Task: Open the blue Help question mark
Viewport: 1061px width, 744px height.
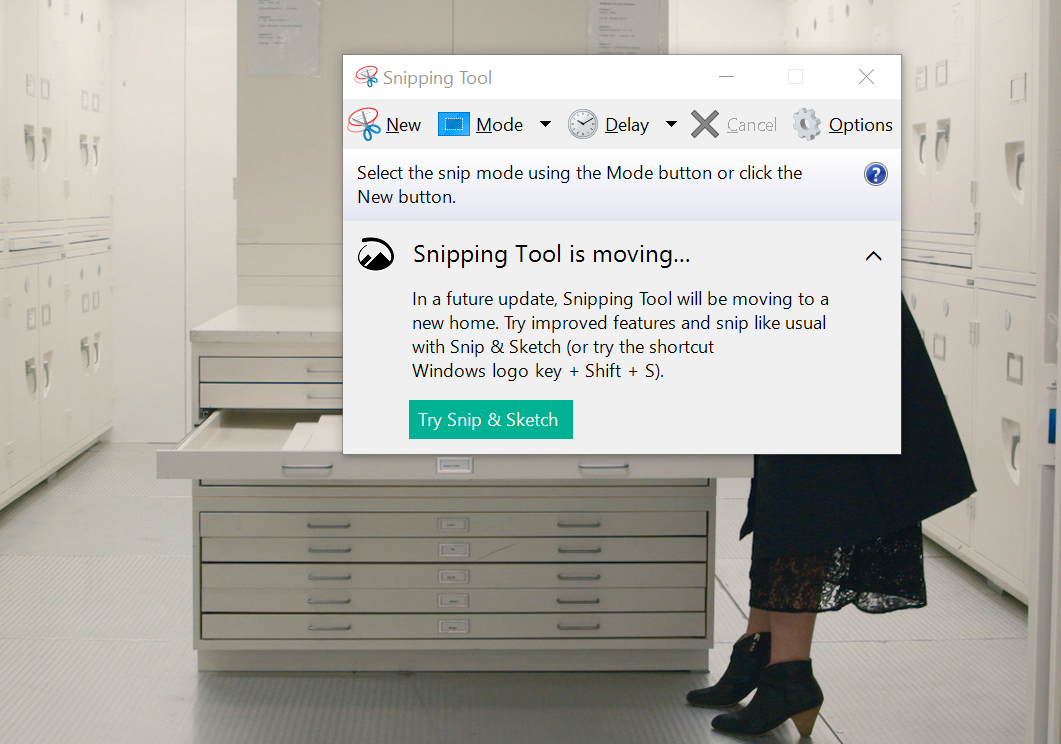Action: click(876, 175)
